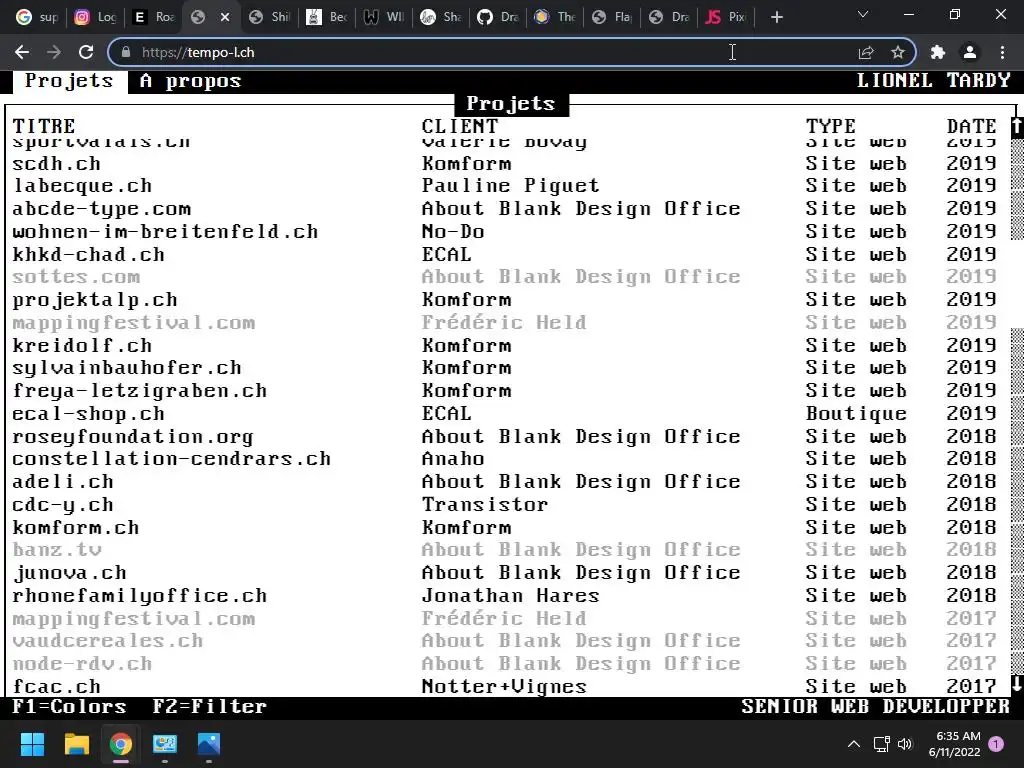Switch to the Google 'sup' tab

pyautogui.click(x=37, y=17)
